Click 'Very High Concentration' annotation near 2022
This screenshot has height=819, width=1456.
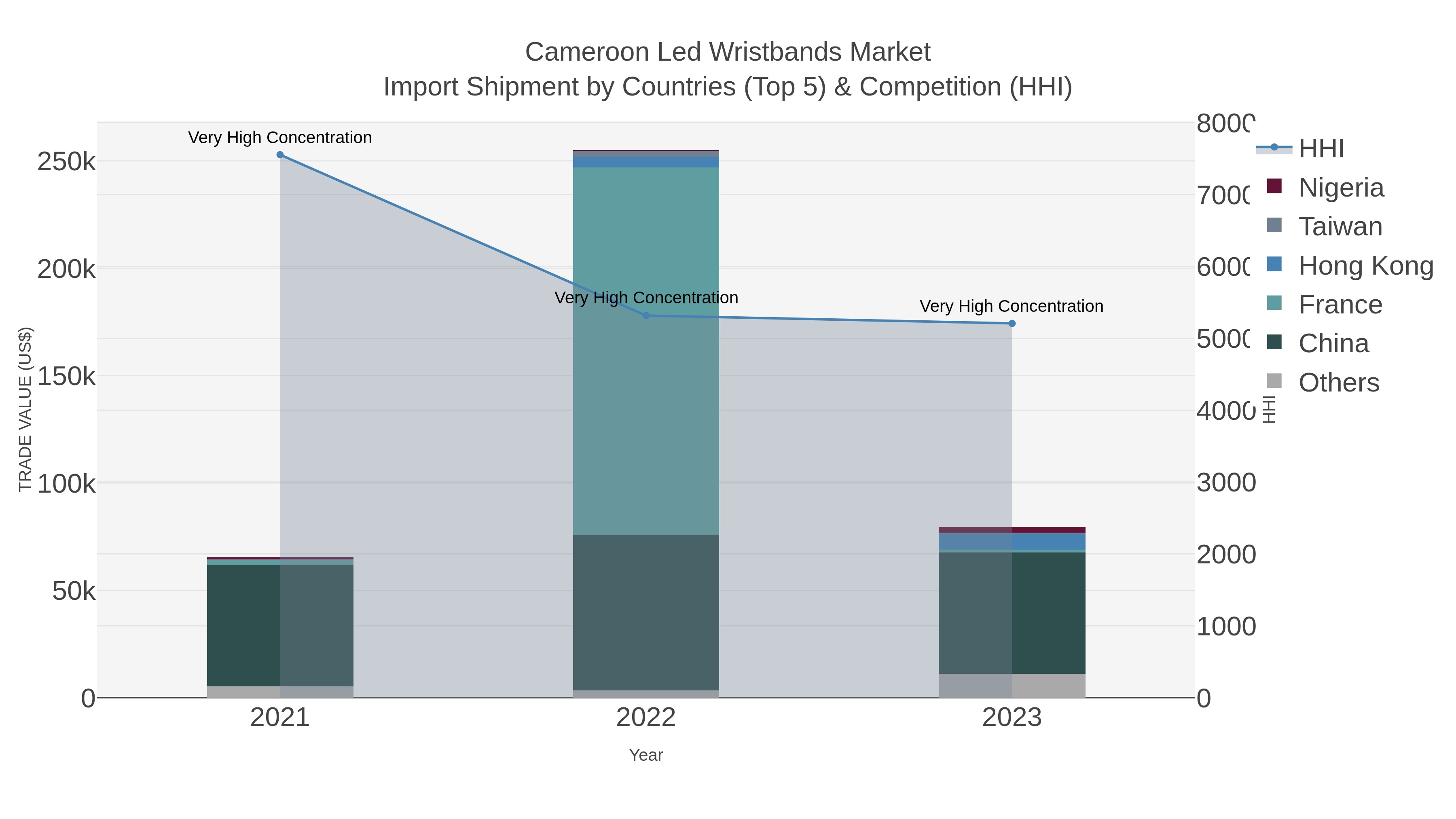point(646,297)
